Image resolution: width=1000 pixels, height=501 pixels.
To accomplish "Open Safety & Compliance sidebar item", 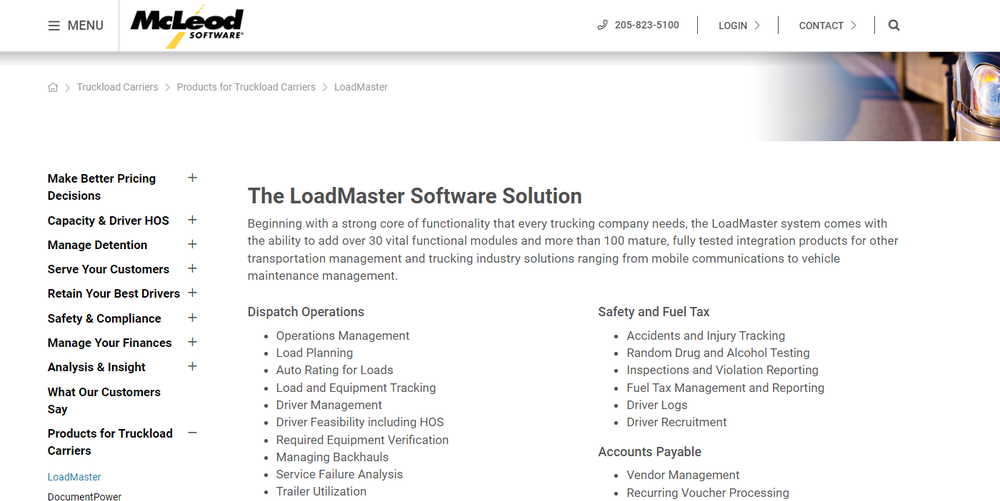I will point(104,318).
